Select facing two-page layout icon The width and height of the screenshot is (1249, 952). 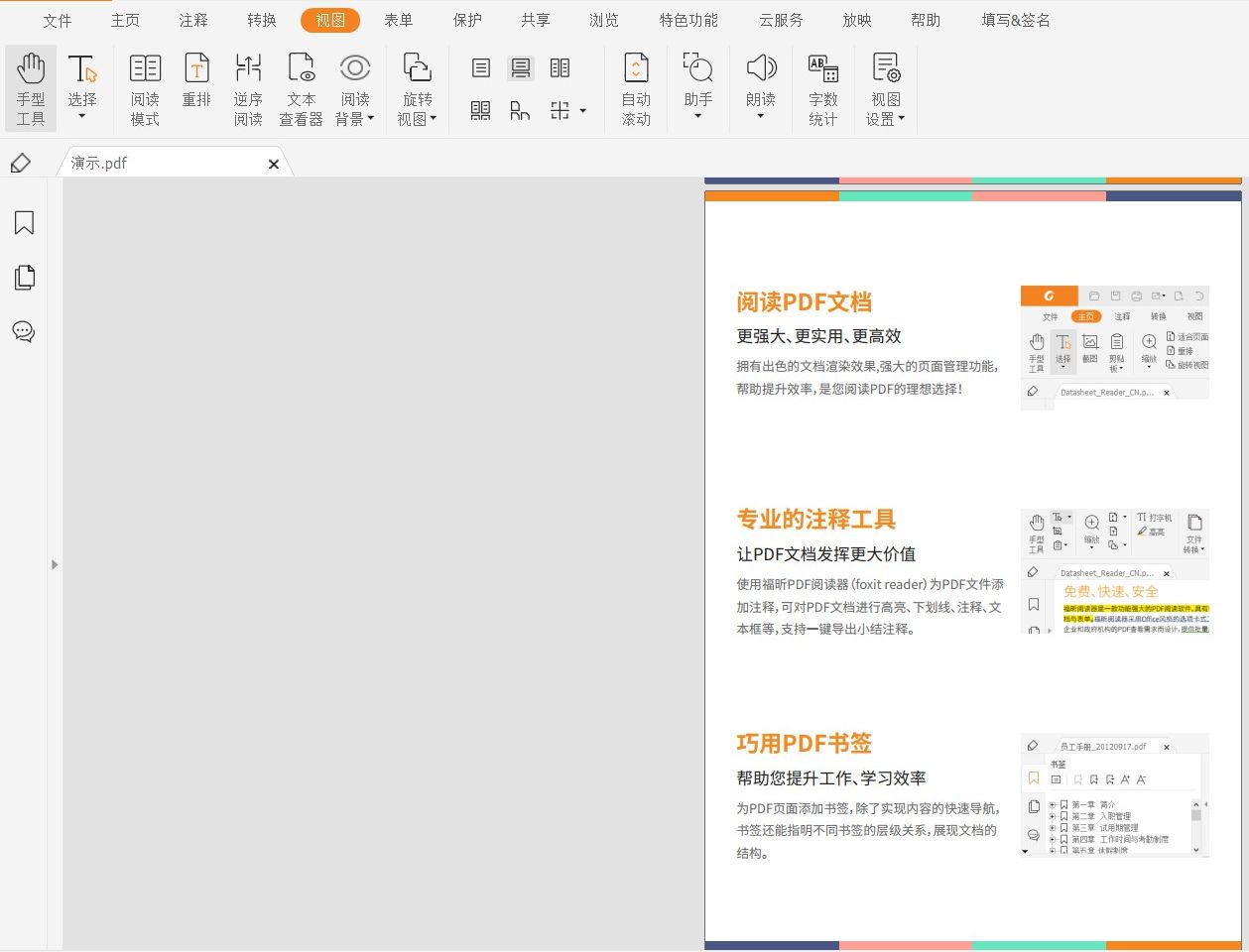560,67
